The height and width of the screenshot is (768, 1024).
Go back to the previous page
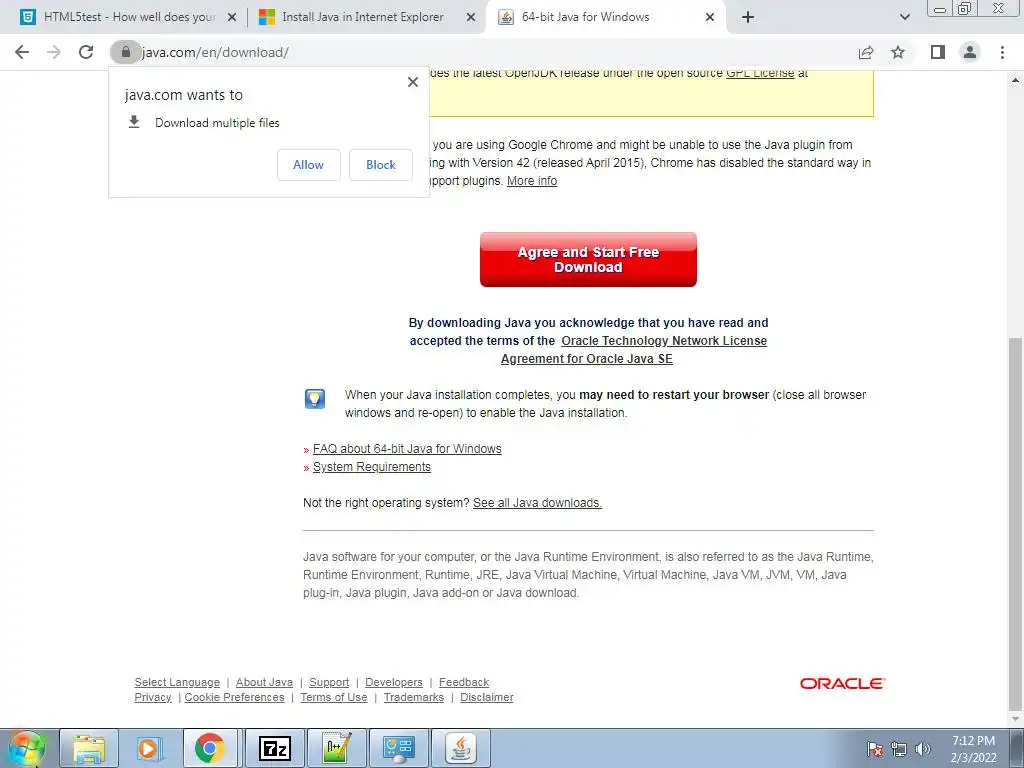tap(22, 52)
